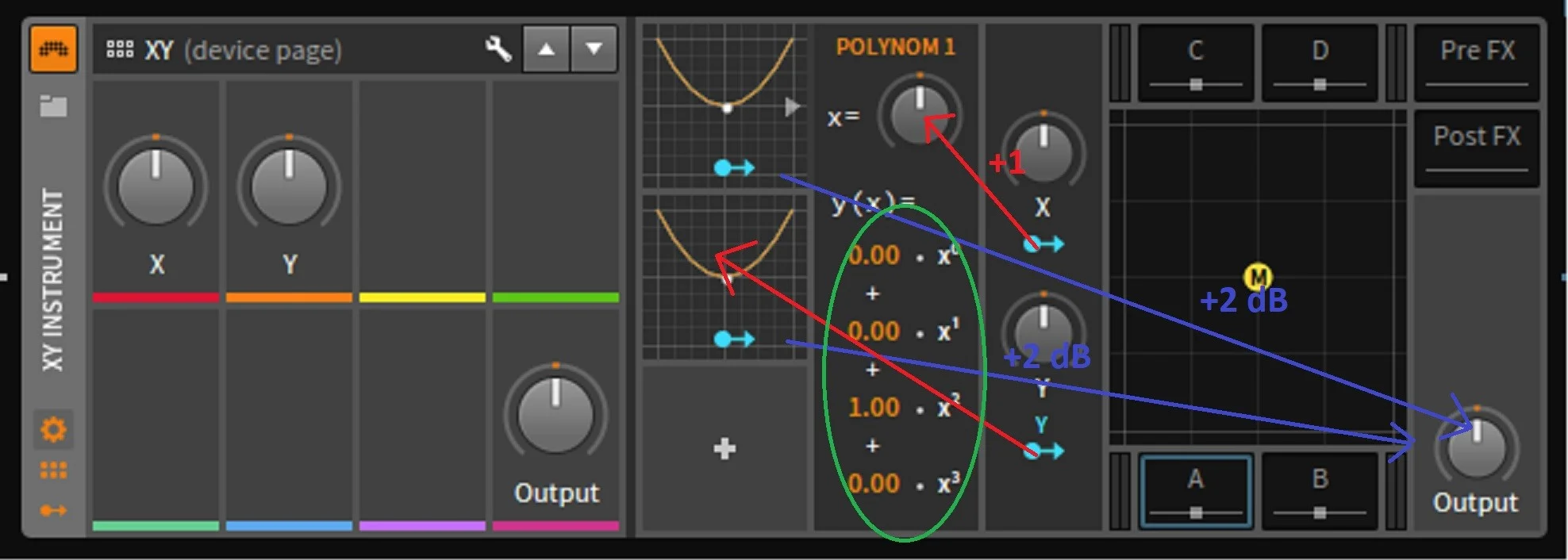Open the XY (device page) page selector

pos(243,50)
